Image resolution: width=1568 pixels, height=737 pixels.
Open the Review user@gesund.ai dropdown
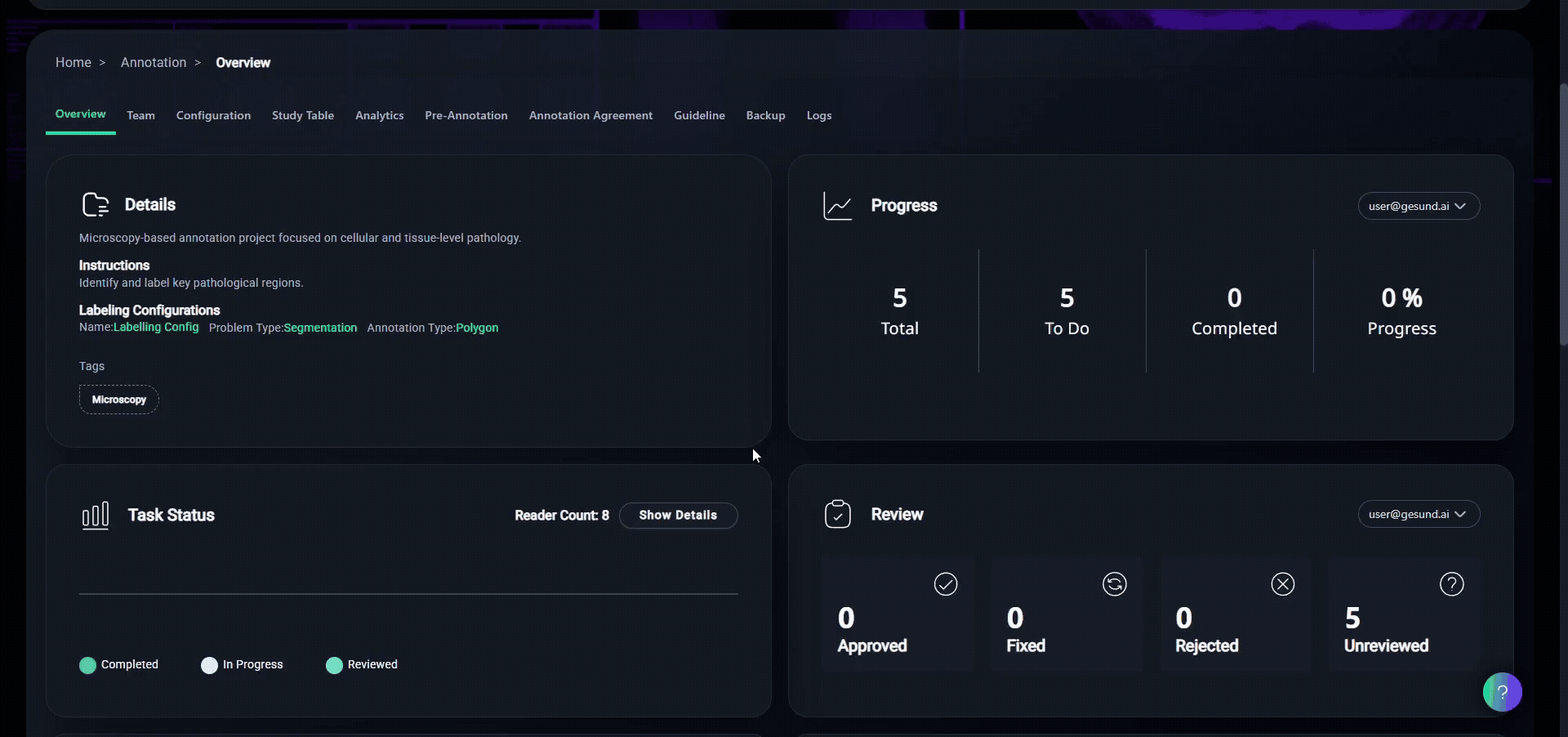[x=1419, y=514]
